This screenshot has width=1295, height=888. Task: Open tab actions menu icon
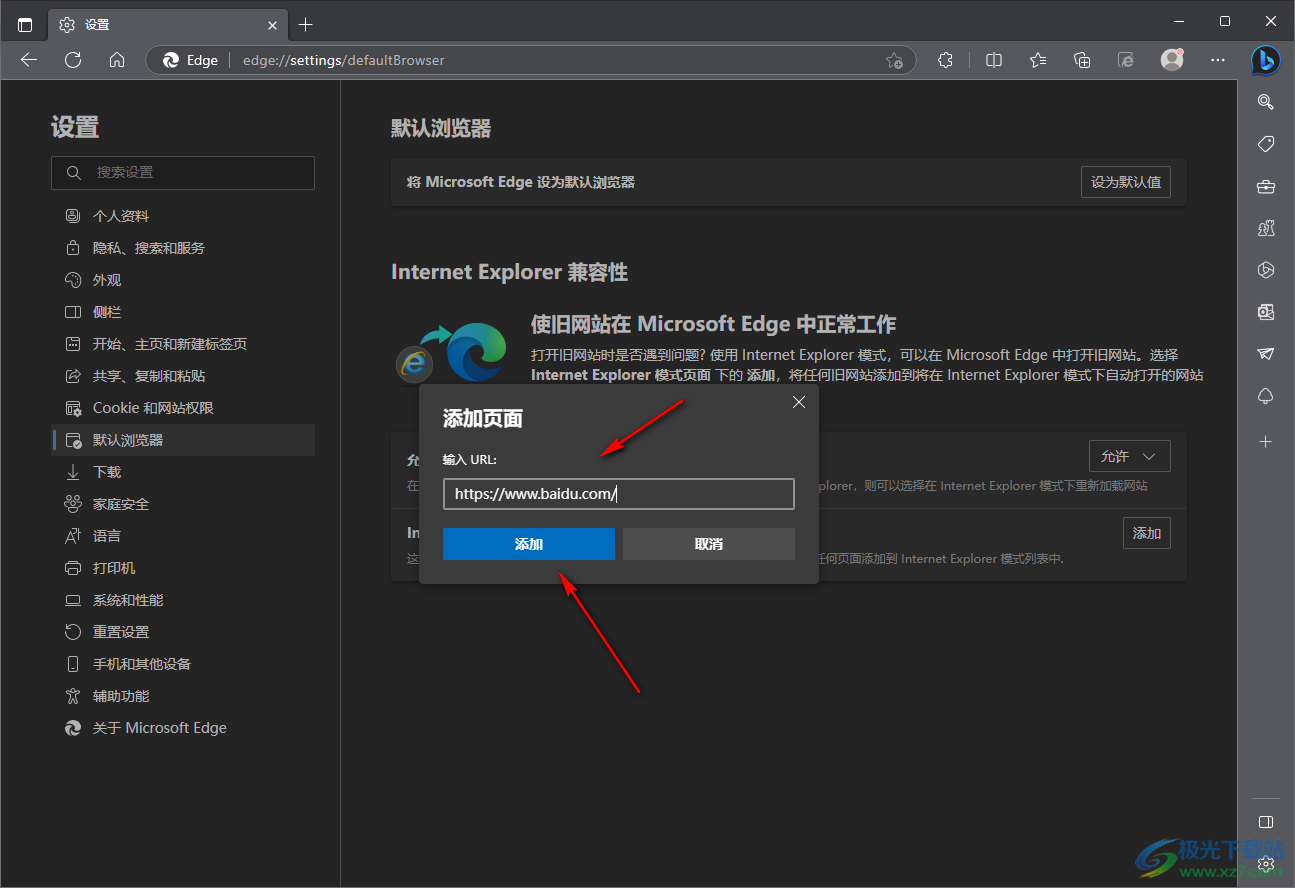25,24
